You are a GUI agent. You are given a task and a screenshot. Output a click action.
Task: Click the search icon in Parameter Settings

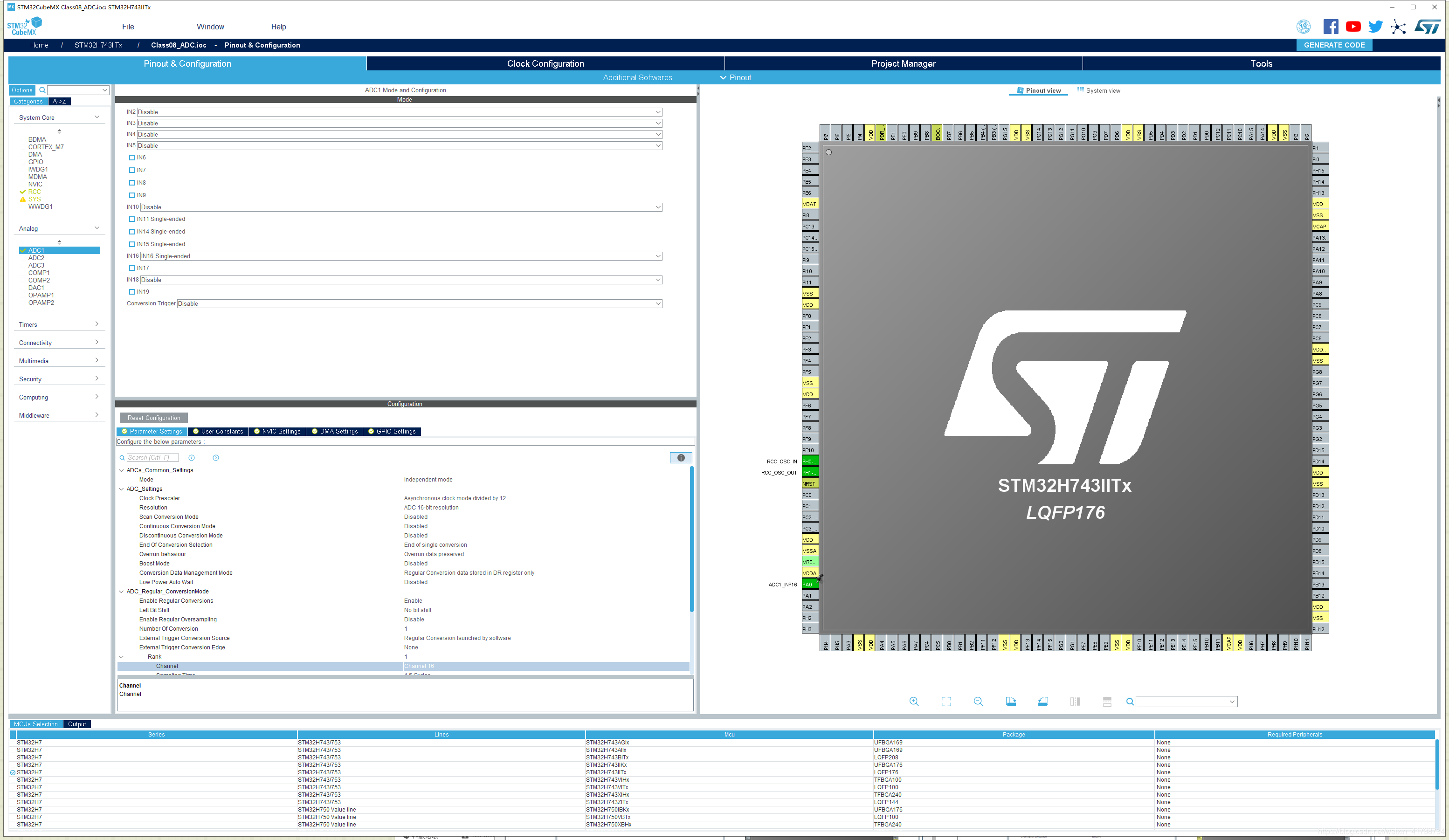[122, 457]
